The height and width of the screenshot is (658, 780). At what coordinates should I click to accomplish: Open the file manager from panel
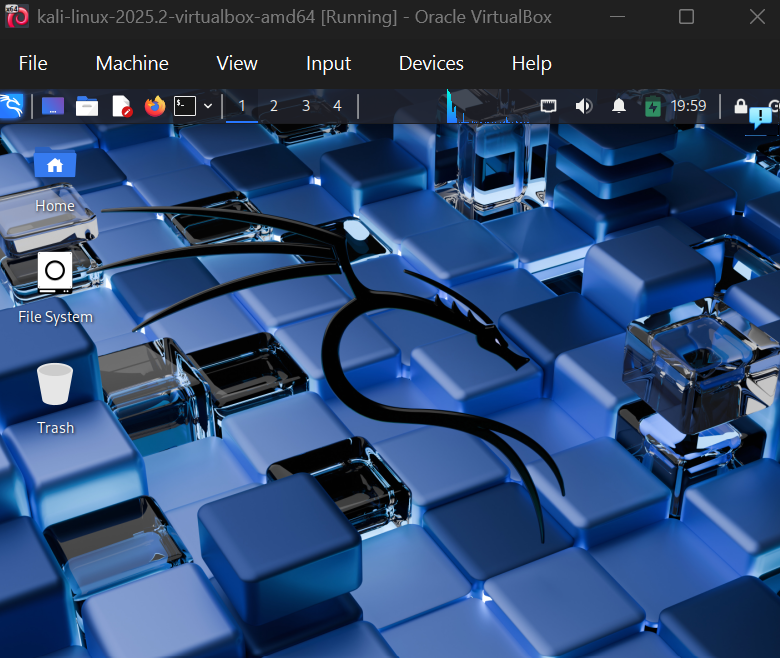point(87,106)
